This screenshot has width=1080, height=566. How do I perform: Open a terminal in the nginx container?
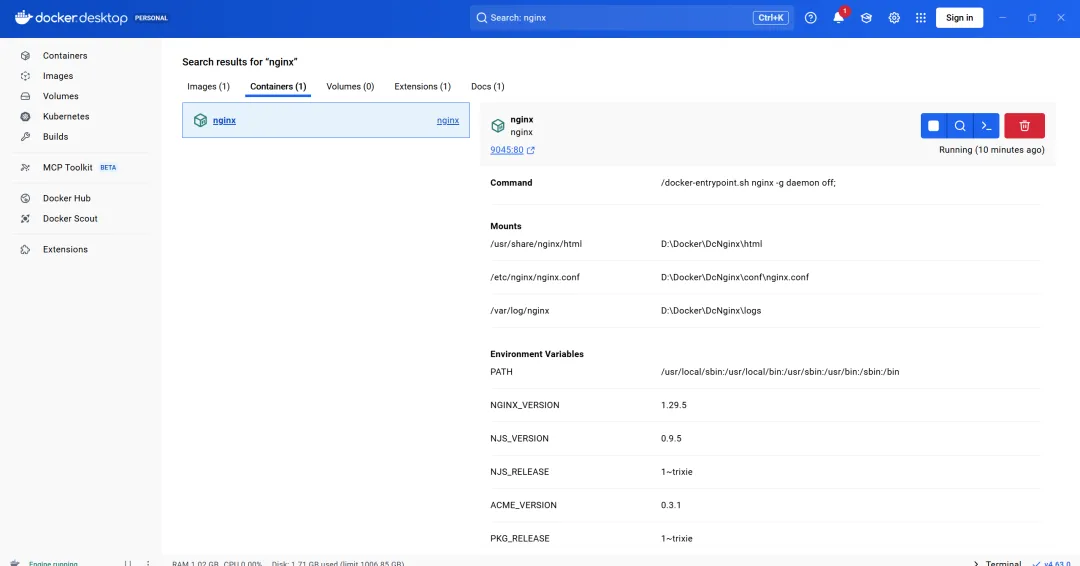[986, 126]
